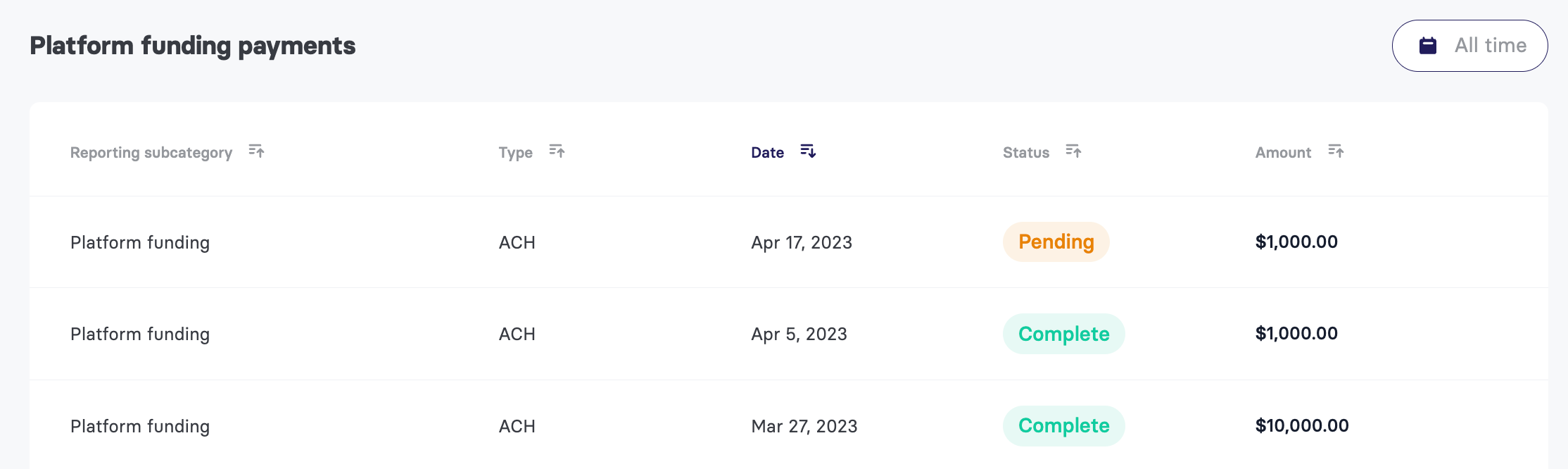The image size is (1568, 469).
Task: Click Complete badge for Mar 27 payment
Action: (1063, 426)
